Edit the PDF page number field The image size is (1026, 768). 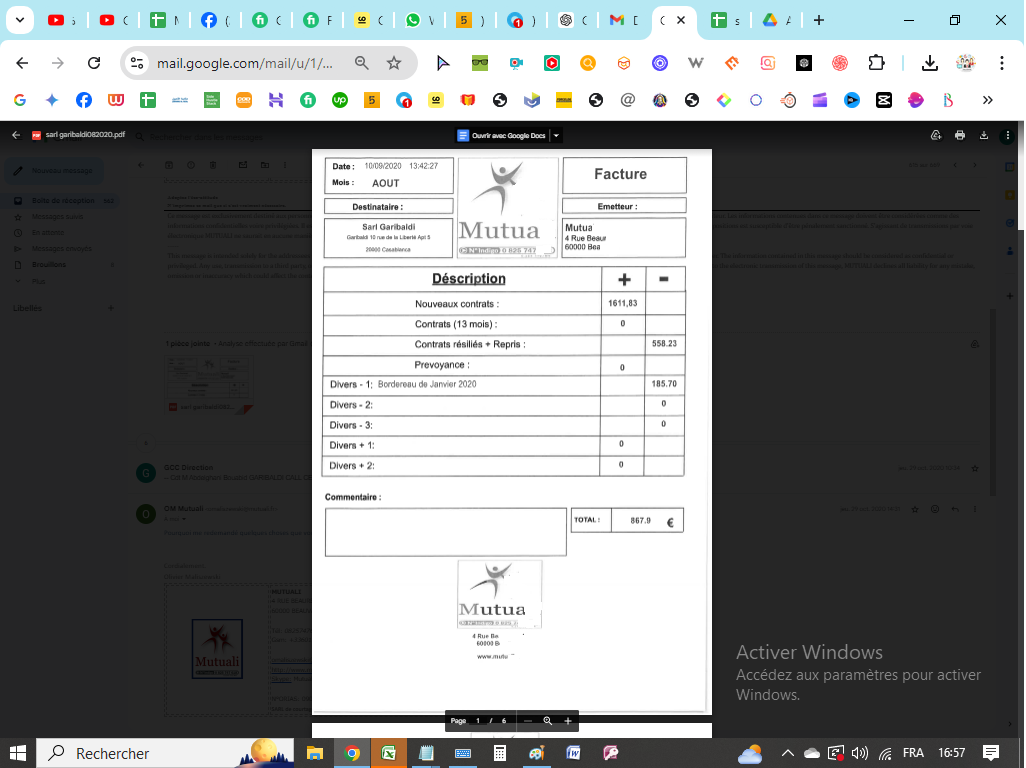478,721
